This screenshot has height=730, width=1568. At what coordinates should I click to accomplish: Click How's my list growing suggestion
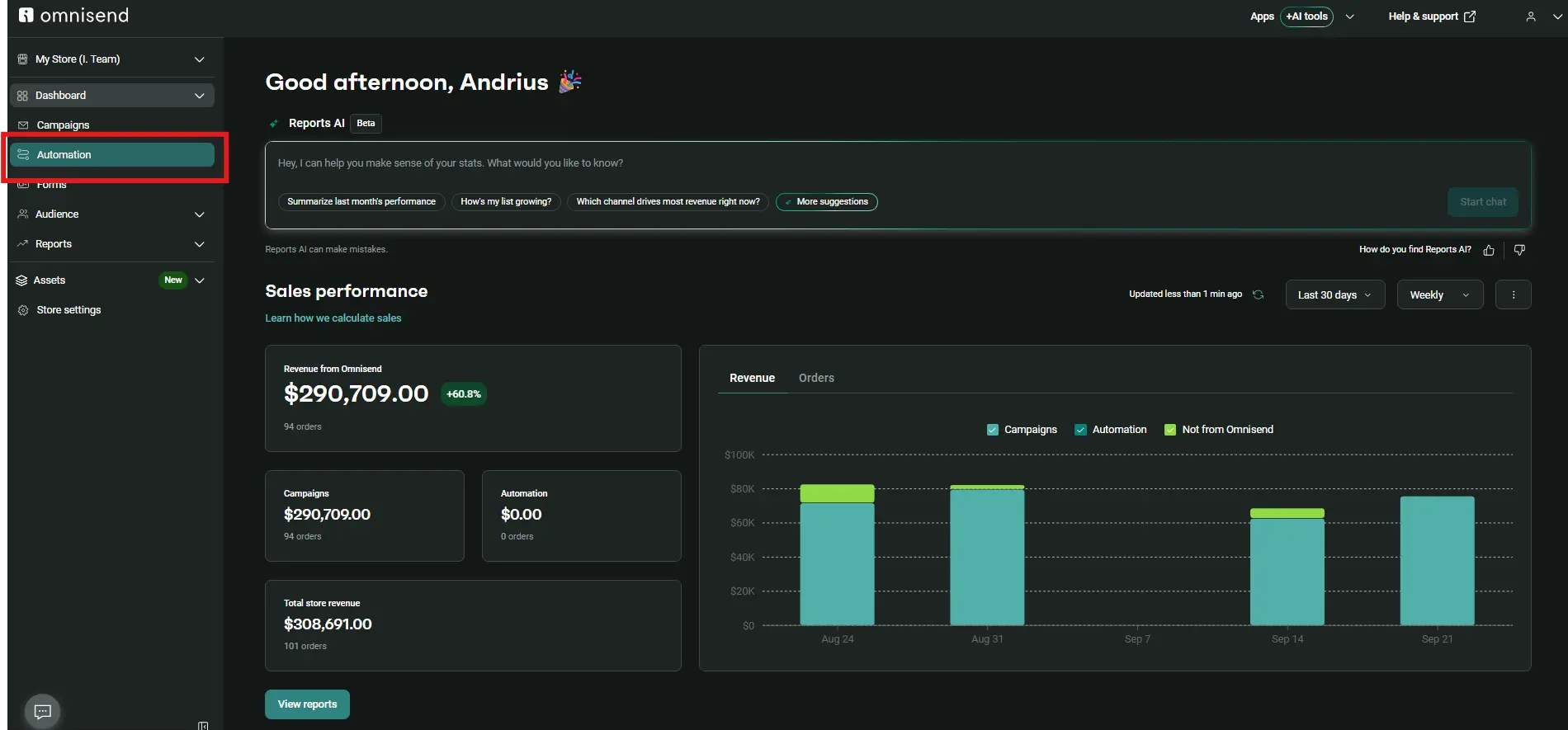point(506,202)
